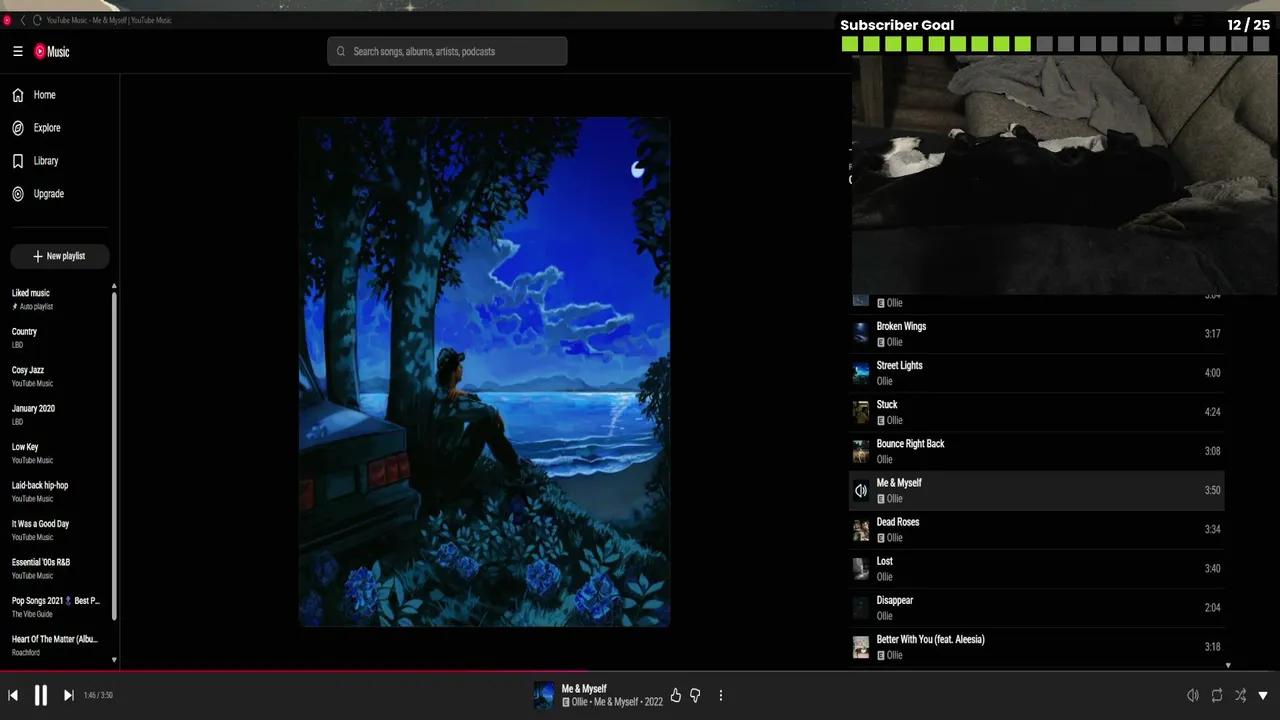This screenshot has height=720, width=1280.
Task: Click the YouTube Music logo
Action: pyautogui.click(x=52, y=51)
